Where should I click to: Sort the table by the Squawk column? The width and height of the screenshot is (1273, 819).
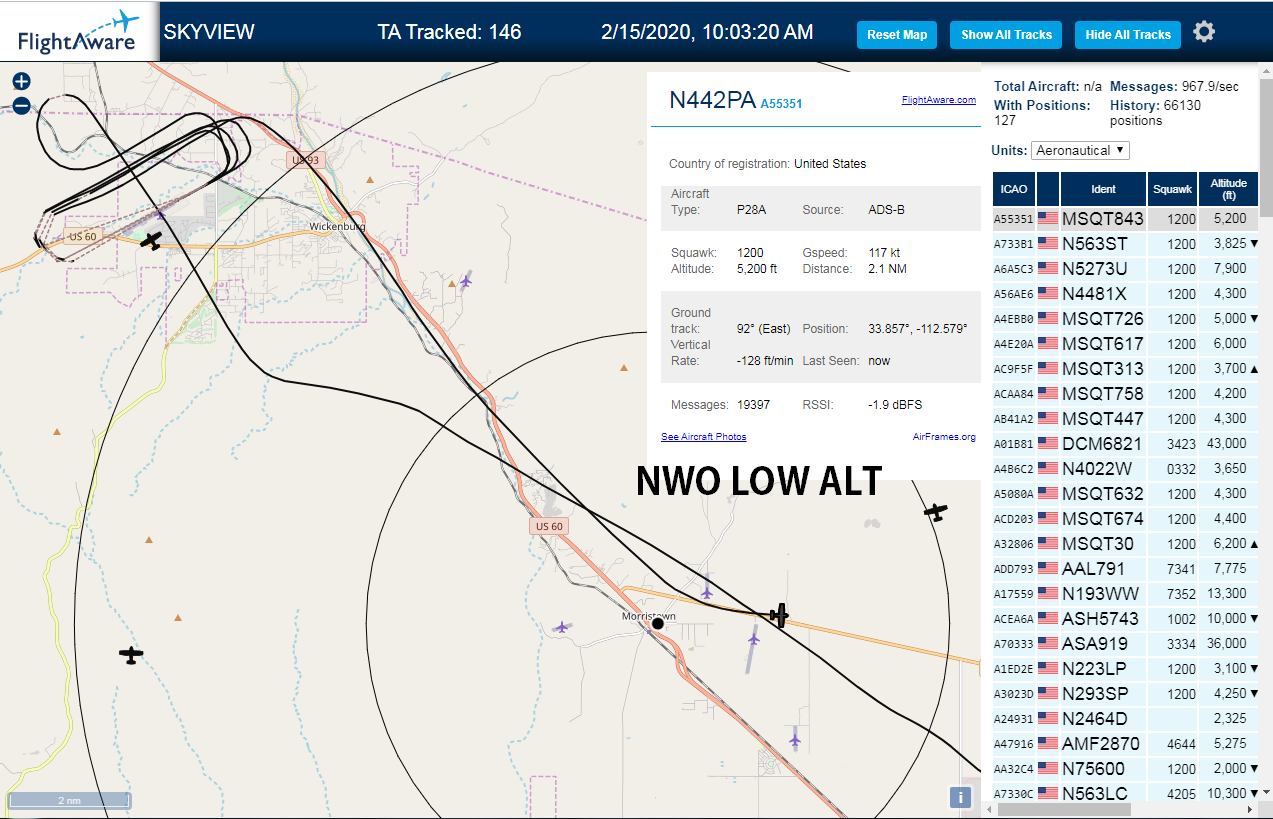1172,188
